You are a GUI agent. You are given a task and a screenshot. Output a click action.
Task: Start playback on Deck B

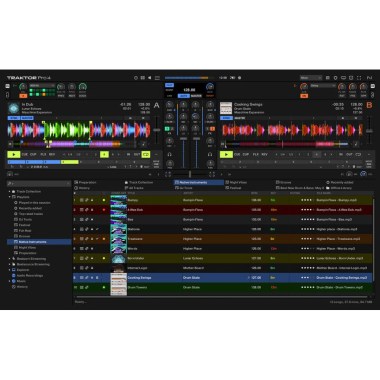click(226, 154)
